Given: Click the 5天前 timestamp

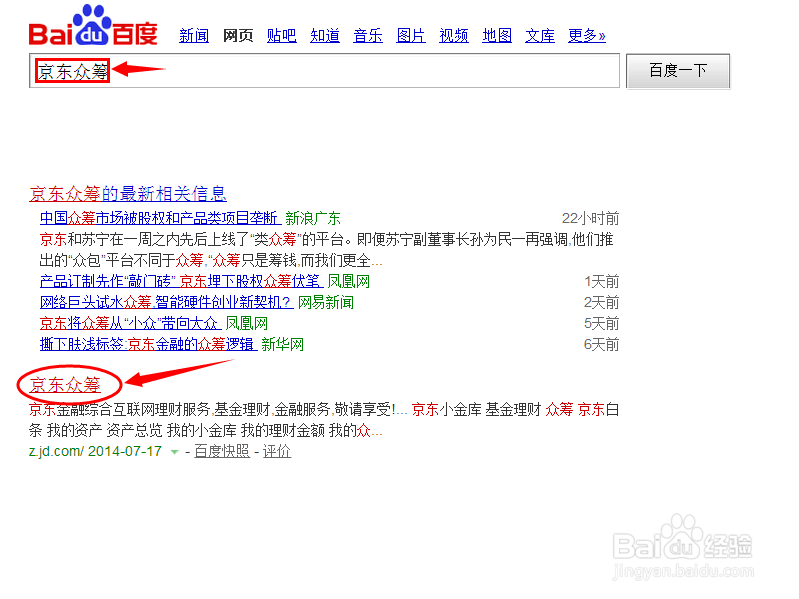Looking at the screenshot, I should tap(601, 323).
